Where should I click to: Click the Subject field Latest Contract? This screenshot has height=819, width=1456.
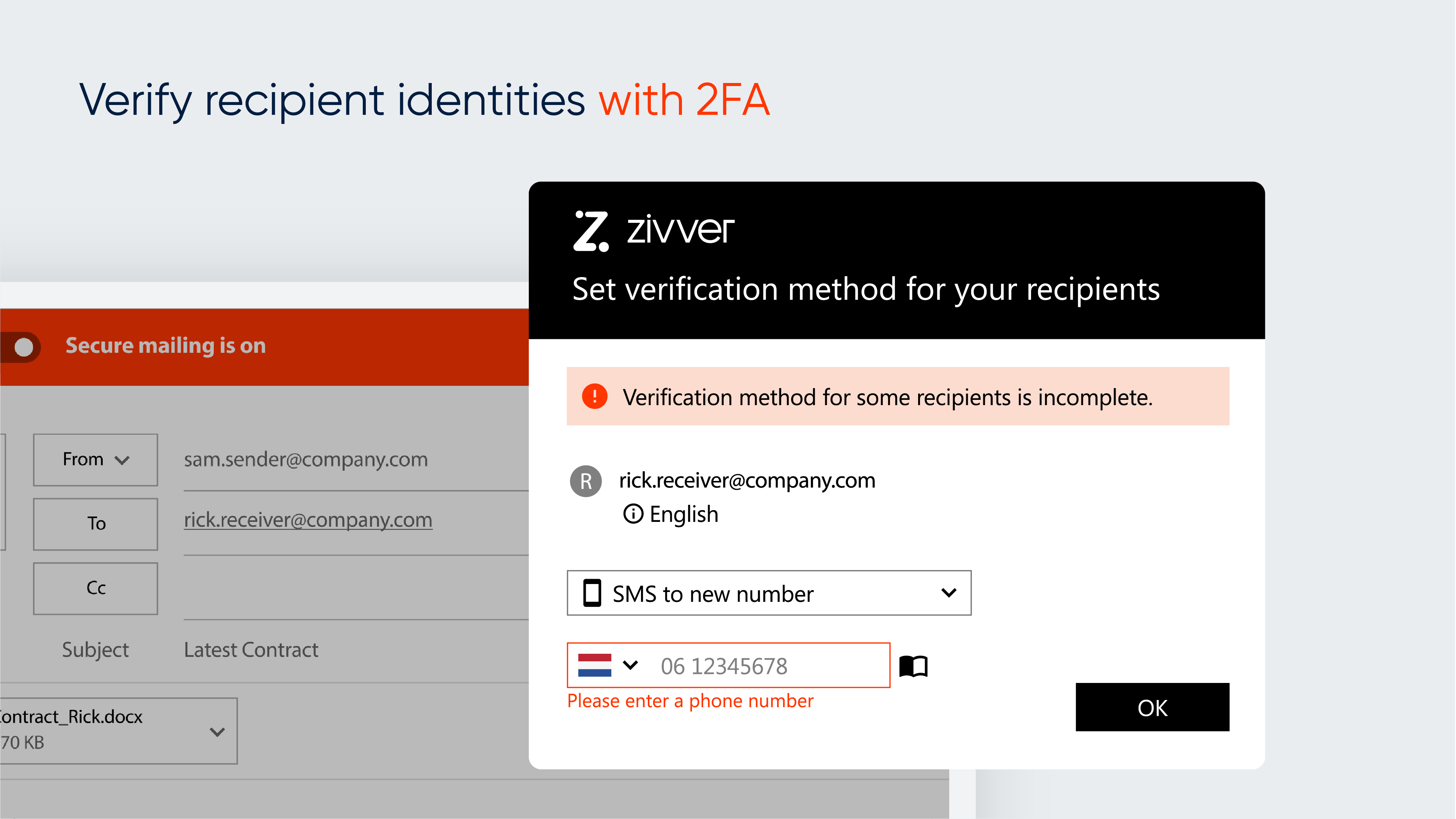point(251,650)
